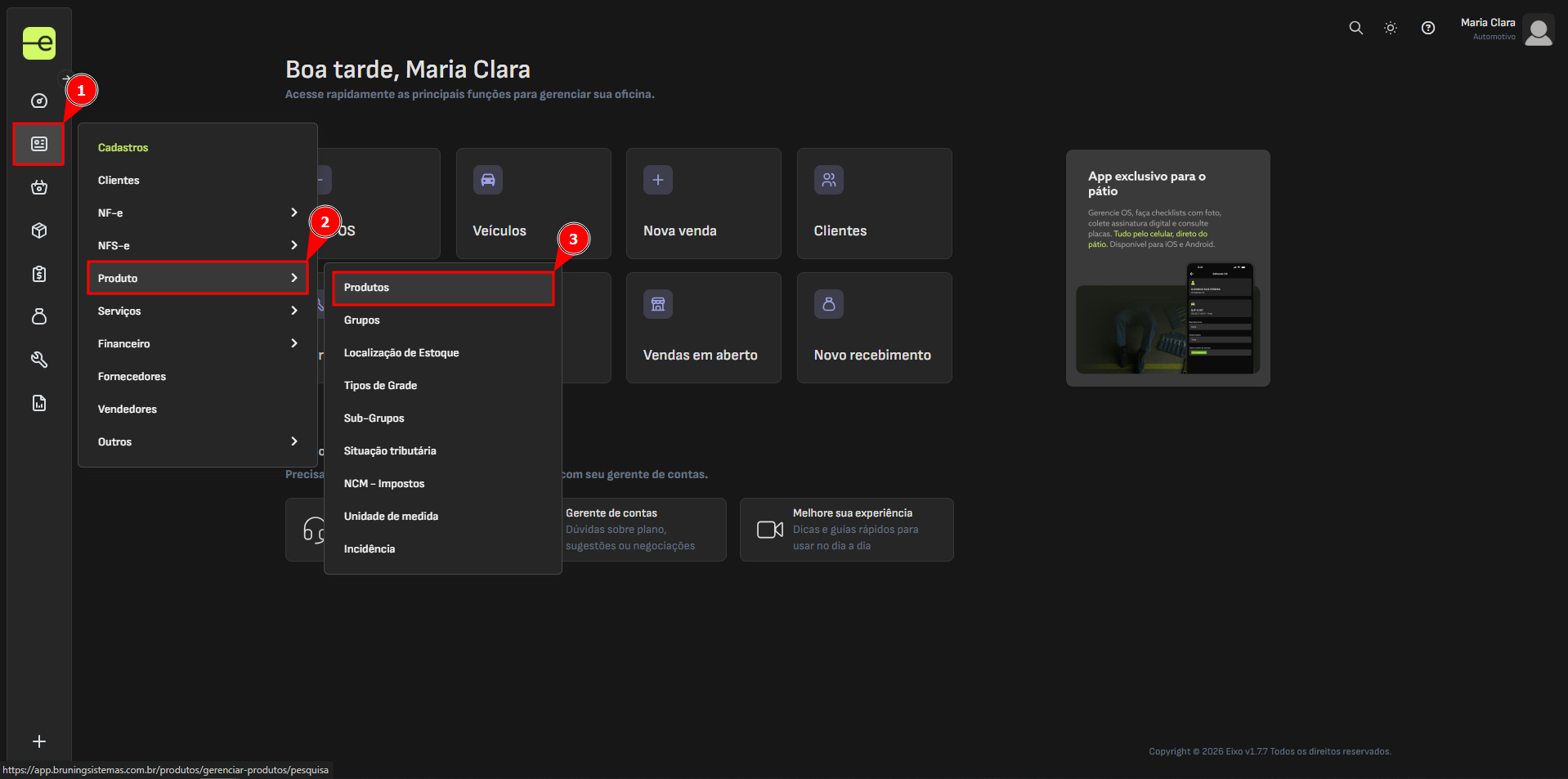Click the Nova venda shortcut card
Screen dimensions: 1568x779
(x=703, y=204)
